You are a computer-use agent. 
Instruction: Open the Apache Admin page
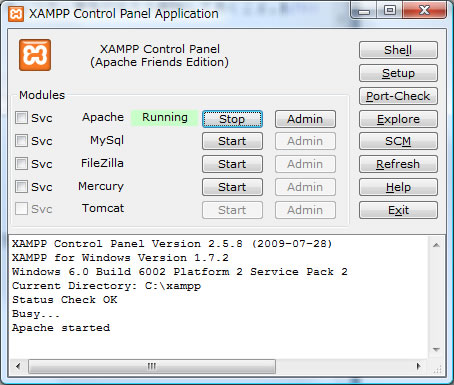[305, 119]
